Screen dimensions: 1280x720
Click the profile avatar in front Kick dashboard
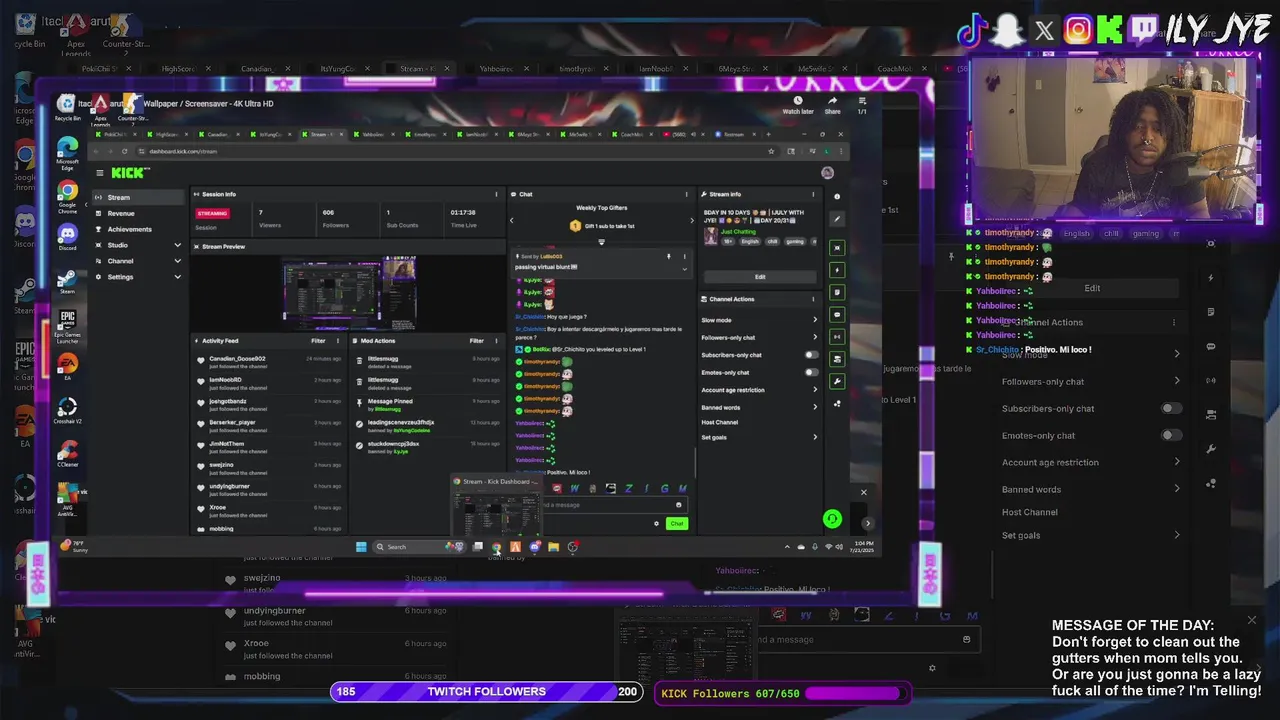827,173
